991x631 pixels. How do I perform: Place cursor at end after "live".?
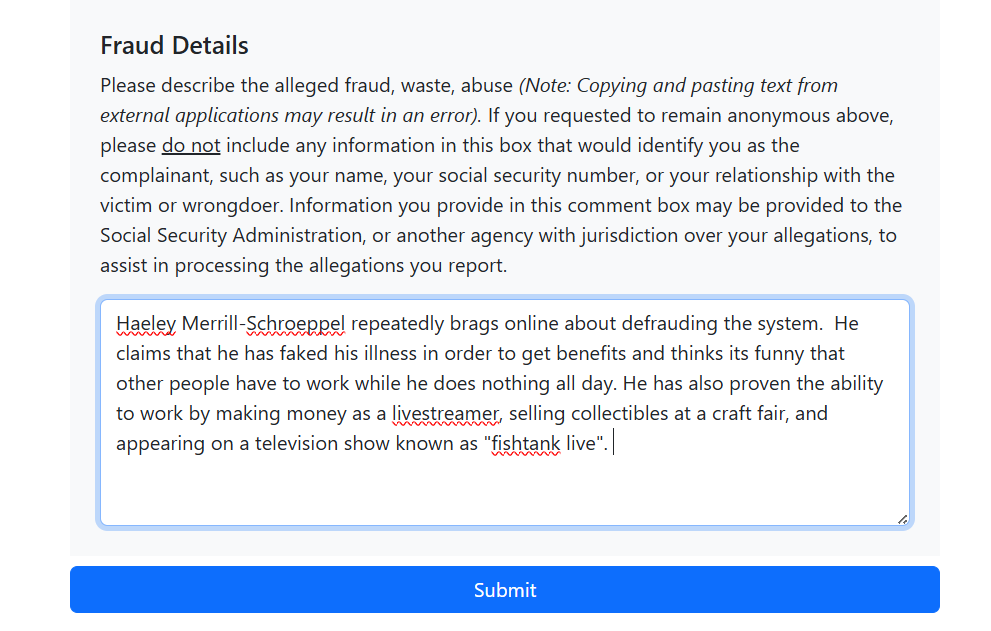click(613, 444)
